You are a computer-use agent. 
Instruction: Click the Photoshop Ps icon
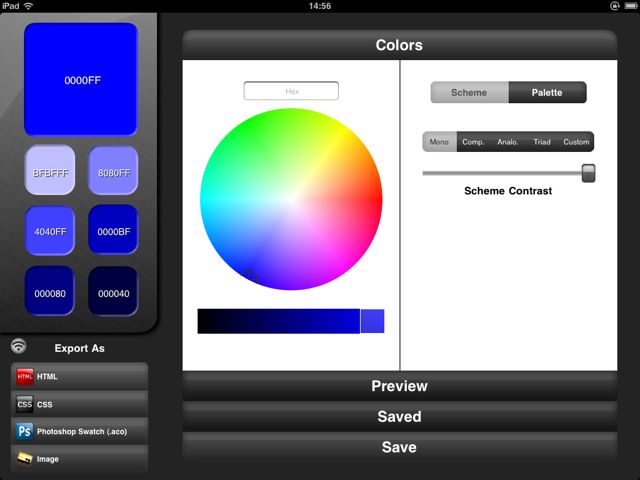[x=24, y=431]
